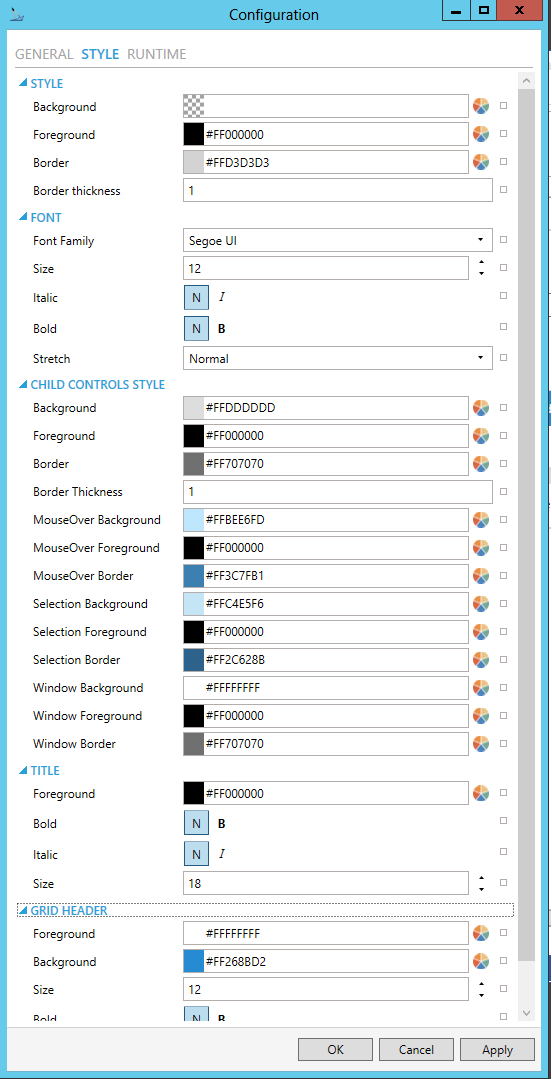Open color picker for Selection Border
This screenshot has width=552, height=1079.
coord(480,660)
